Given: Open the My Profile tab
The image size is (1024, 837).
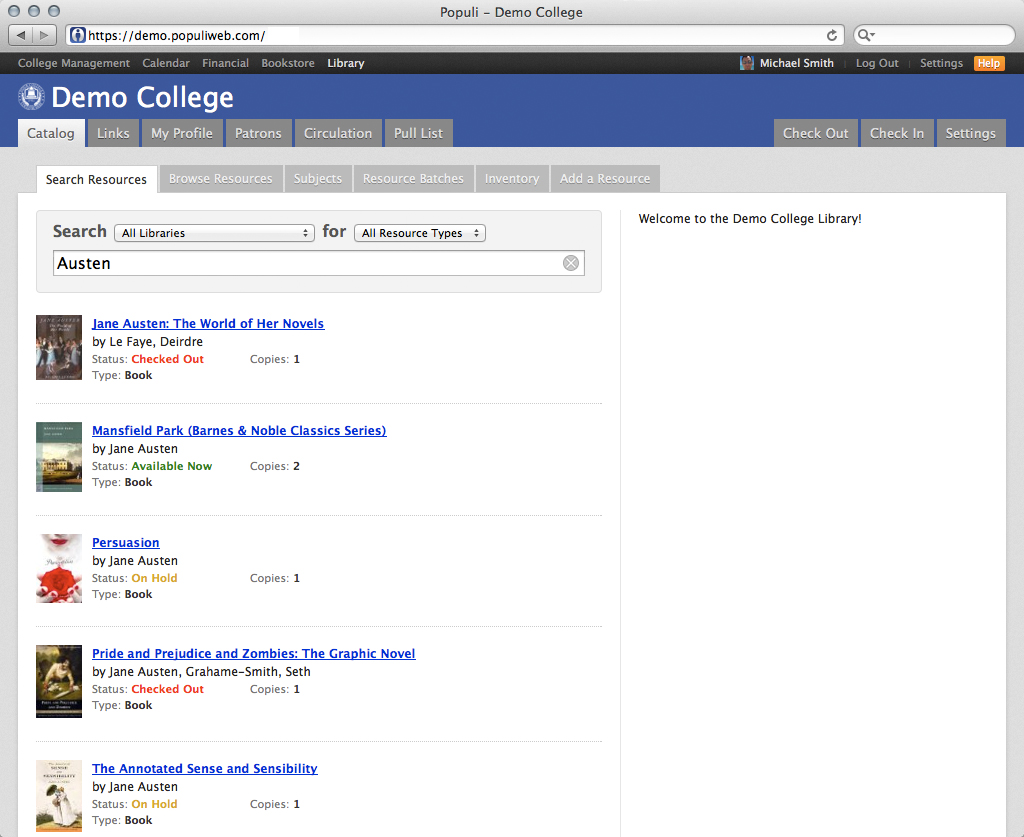Looking at the screenshot, I should click(182, 133).
